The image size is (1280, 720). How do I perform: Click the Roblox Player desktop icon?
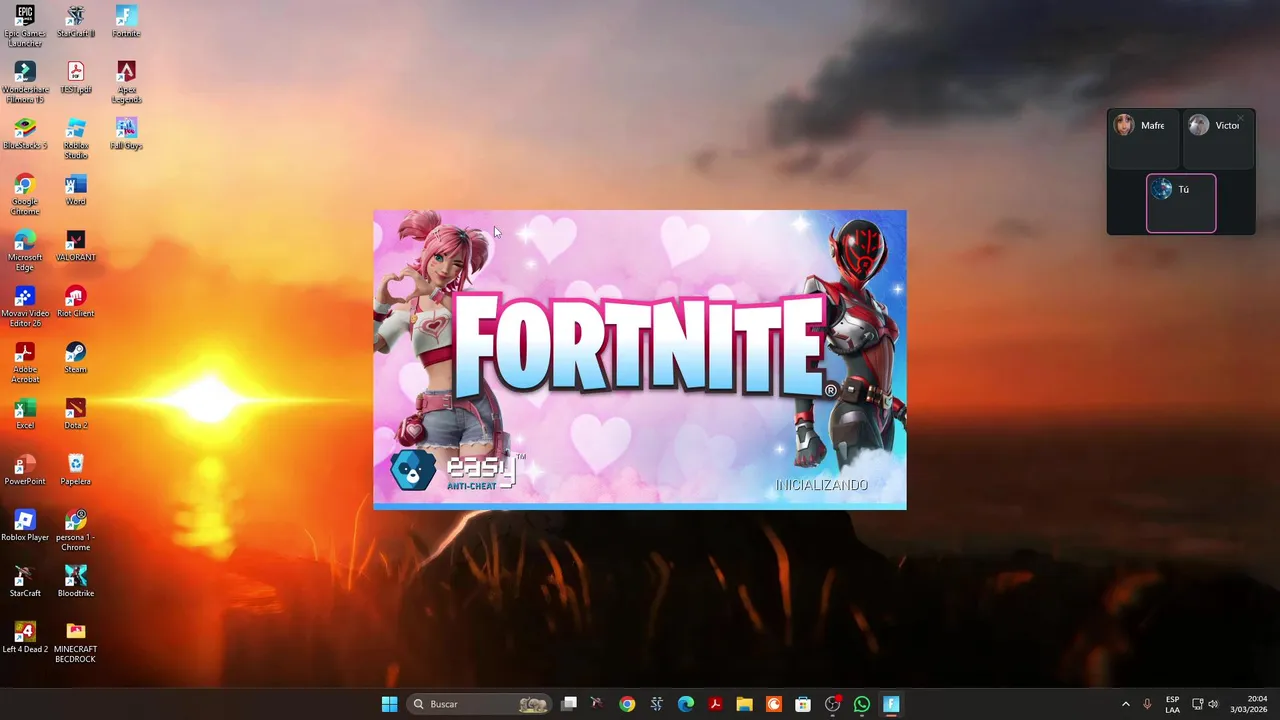click(25, 526)
